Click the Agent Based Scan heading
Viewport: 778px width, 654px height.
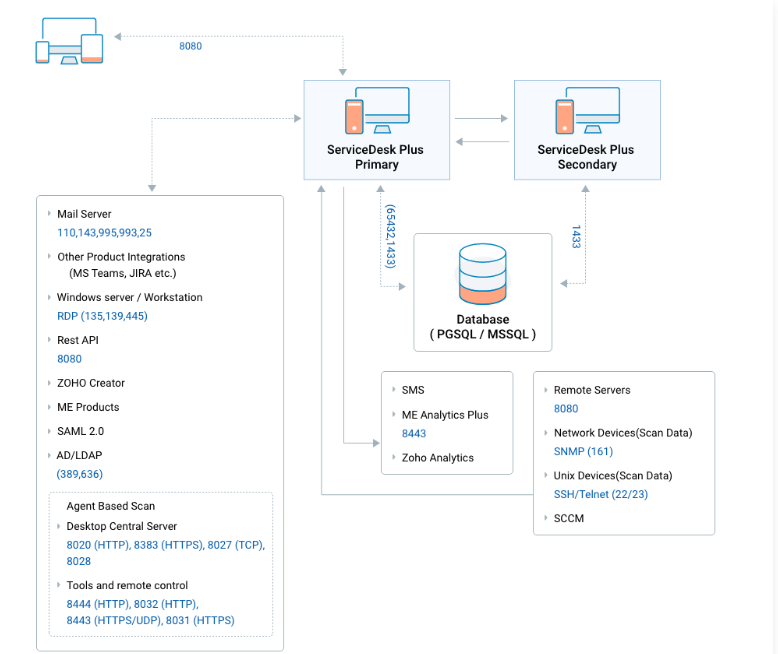tap(111, 506)
